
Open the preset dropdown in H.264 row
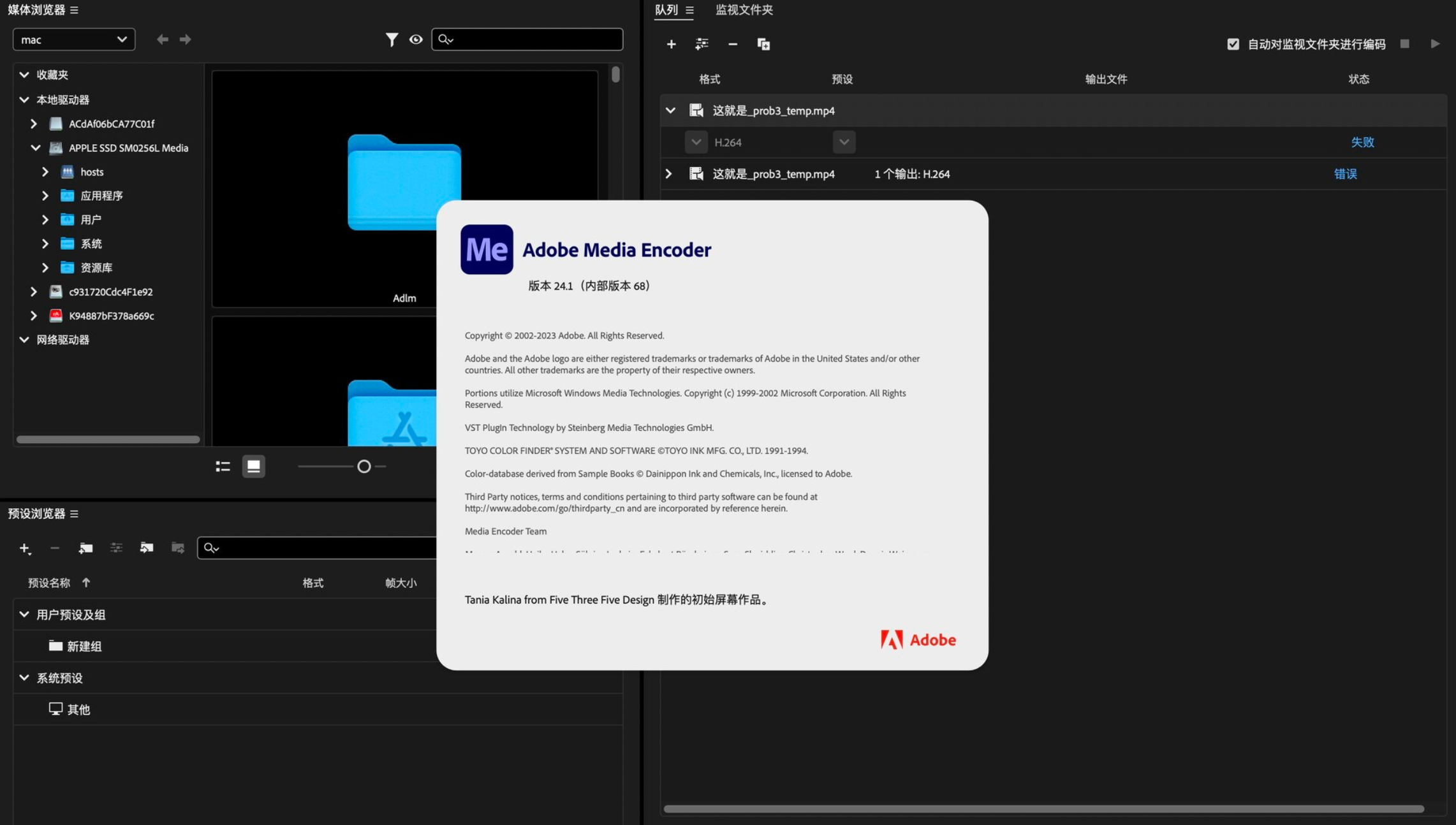click(x=844, y=142)
